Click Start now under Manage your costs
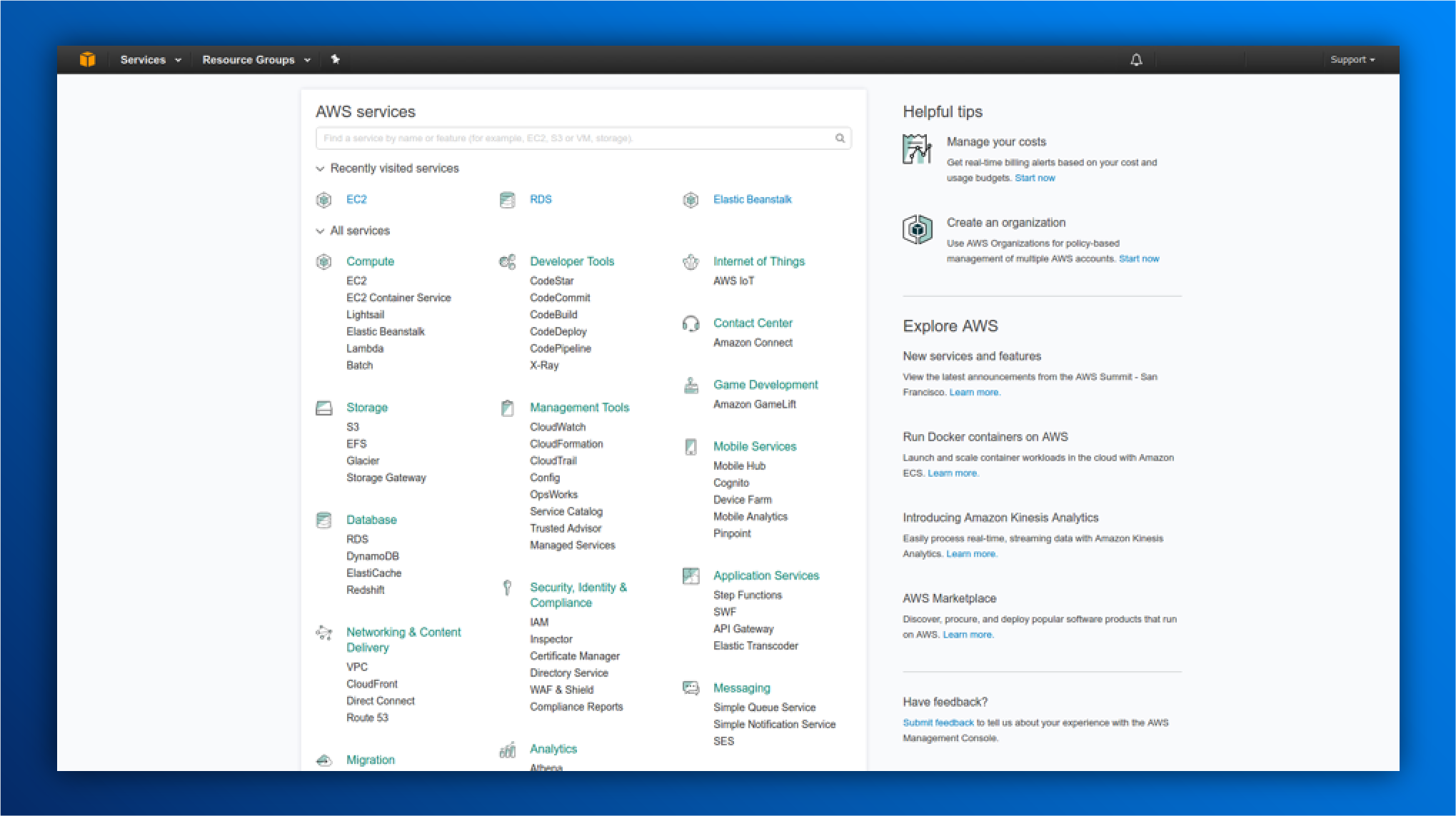The image size is (1456, 816). 1035,178
